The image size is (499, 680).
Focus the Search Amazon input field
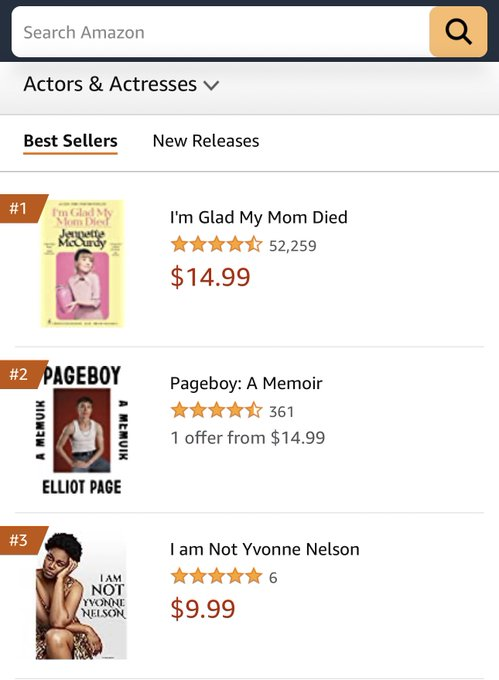coord(221,32)
